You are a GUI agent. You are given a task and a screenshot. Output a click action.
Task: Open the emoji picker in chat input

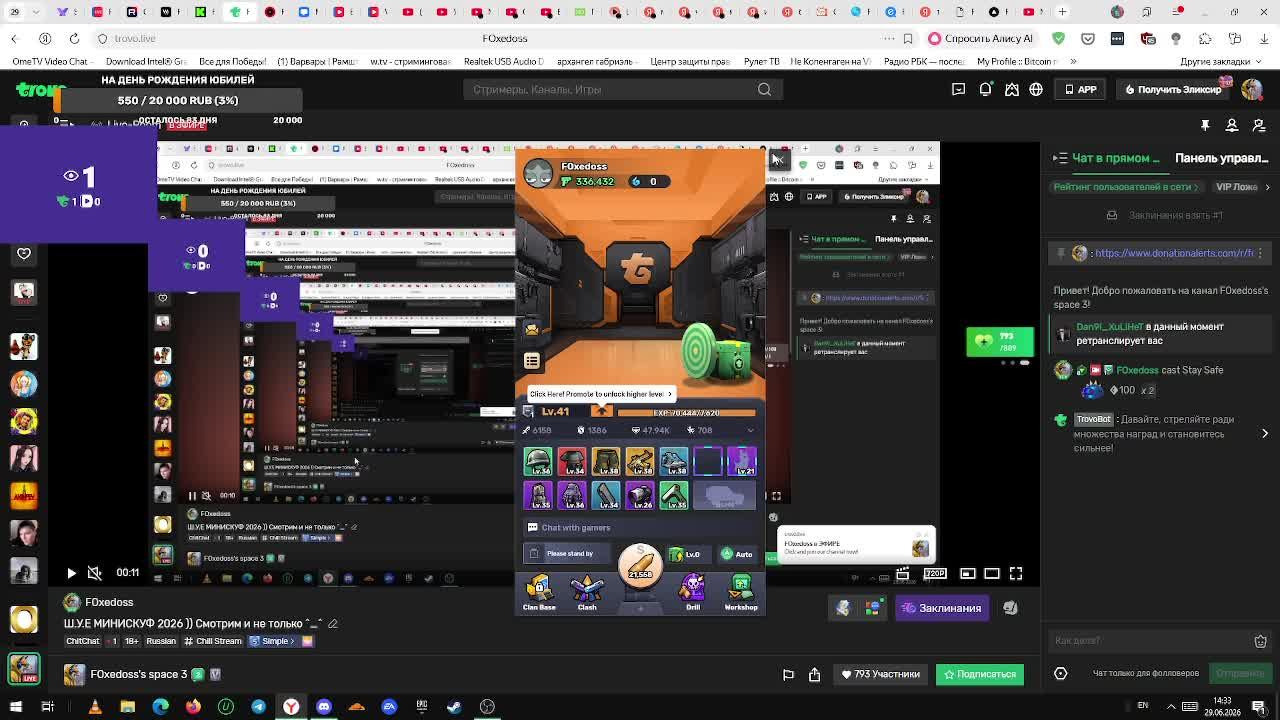pos(1260,641)
